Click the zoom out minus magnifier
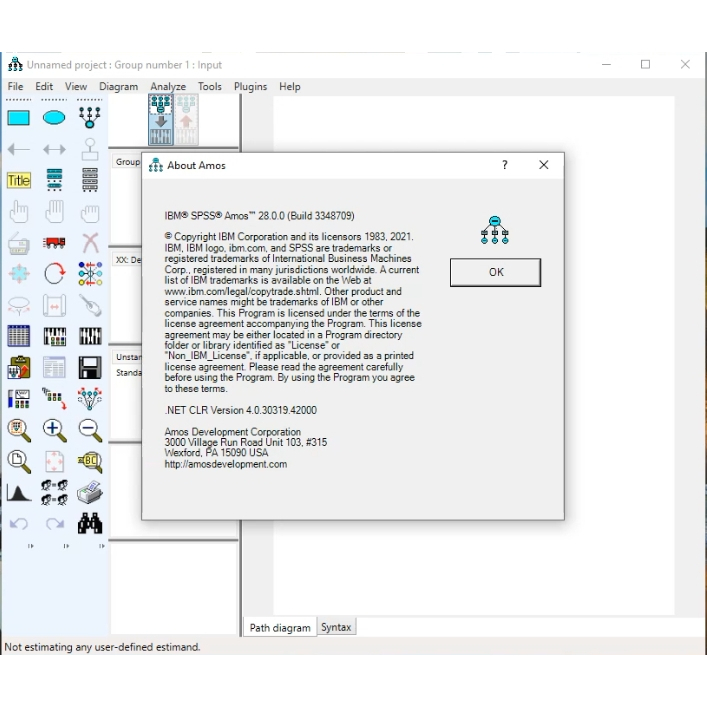The height and width of the screenshot is (707, 707). [90, 430]
